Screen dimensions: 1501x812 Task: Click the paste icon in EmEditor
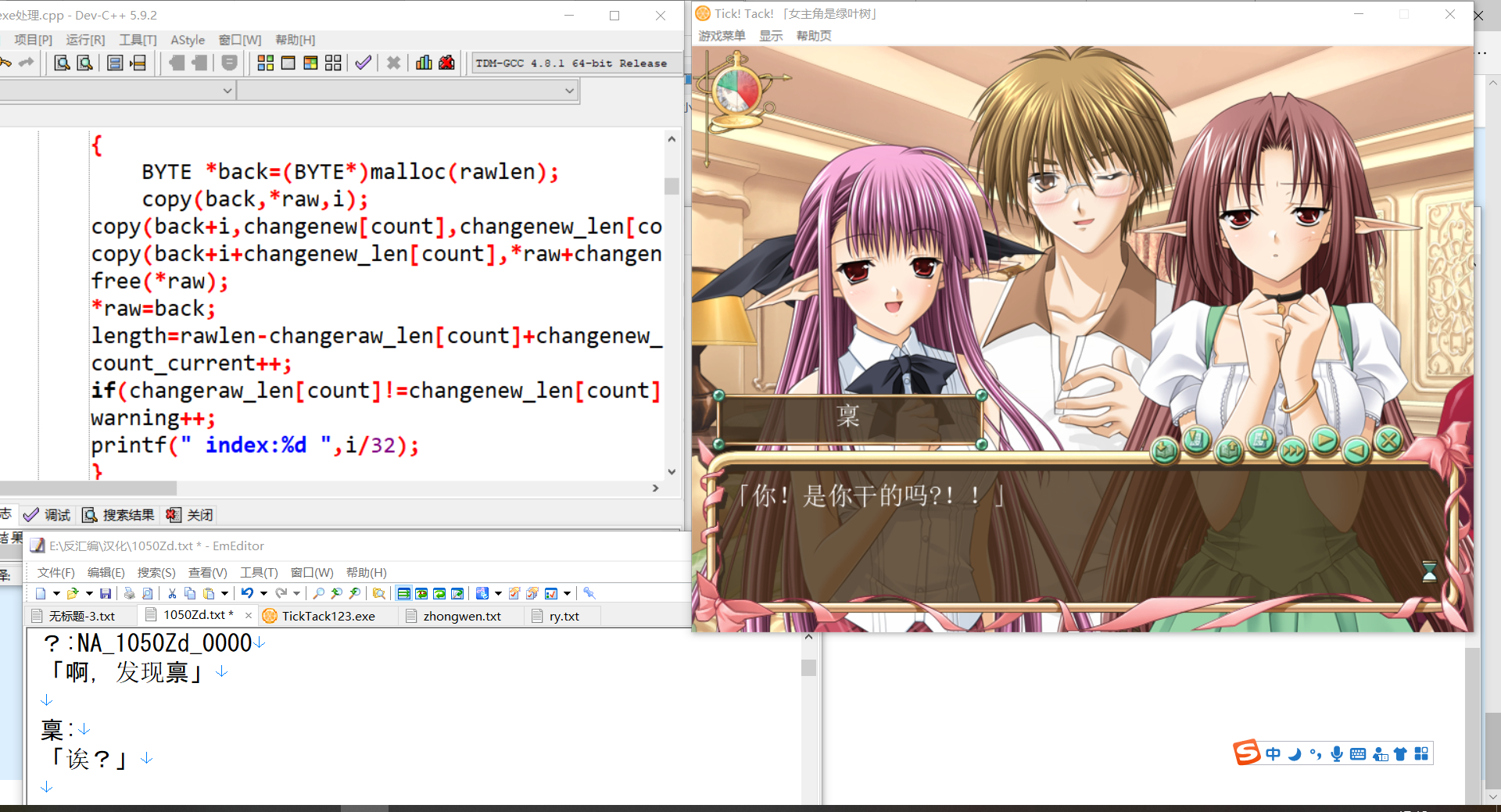coord(209,594)
